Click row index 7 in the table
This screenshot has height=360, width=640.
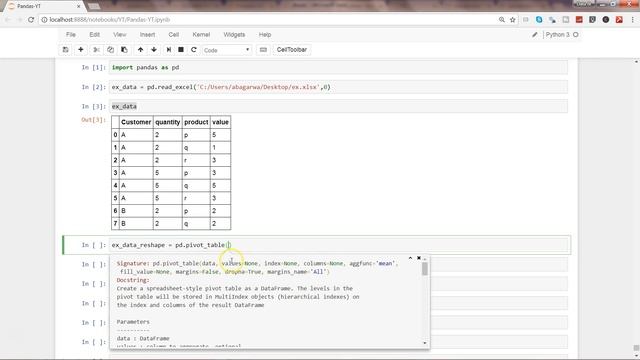pos(116,223)
